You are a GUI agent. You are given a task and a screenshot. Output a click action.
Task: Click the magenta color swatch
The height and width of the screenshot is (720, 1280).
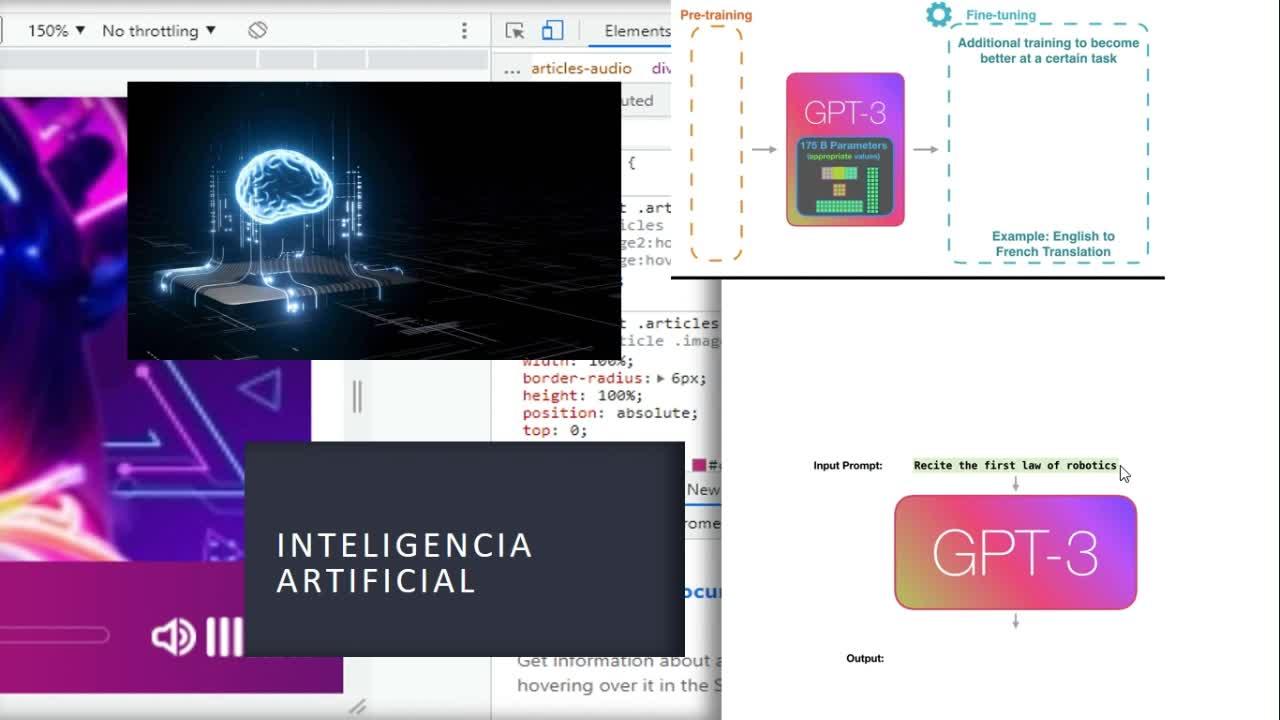tap(700, 465)
